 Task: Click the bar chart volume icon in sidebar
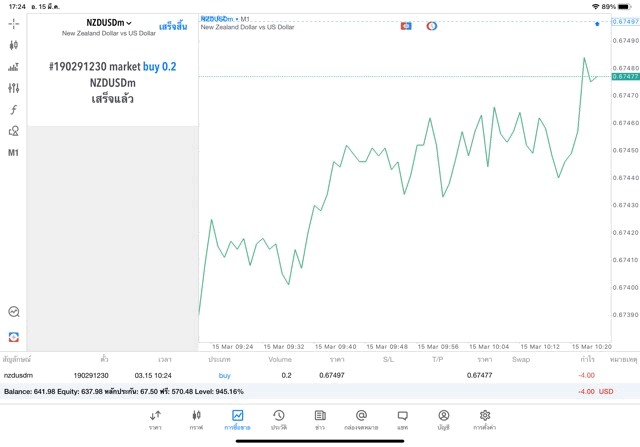pos(14,67)
